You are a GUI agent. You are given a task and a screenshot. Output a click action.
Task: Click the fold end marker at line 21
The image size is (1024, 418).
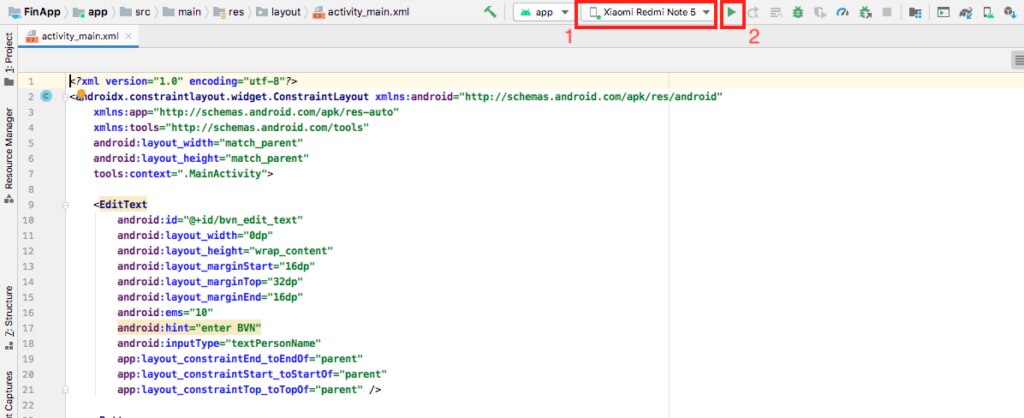(x=65, y=390)
